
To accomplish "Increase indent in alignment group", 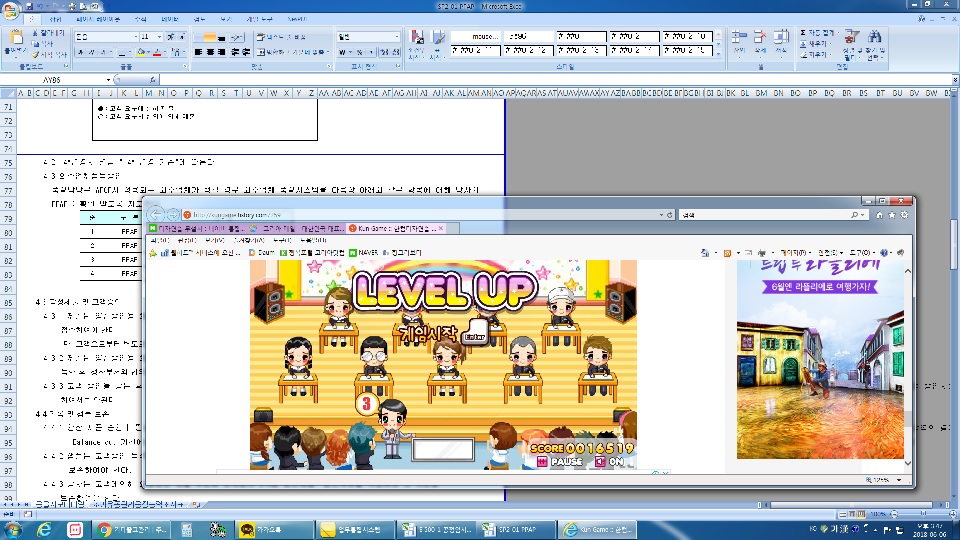I will point(246,52).
